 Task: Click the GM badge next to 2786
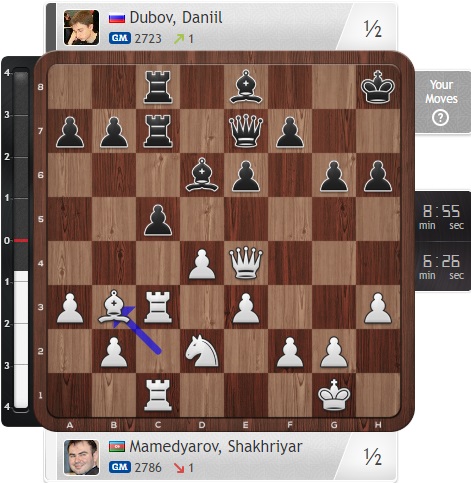pos(120,467)
